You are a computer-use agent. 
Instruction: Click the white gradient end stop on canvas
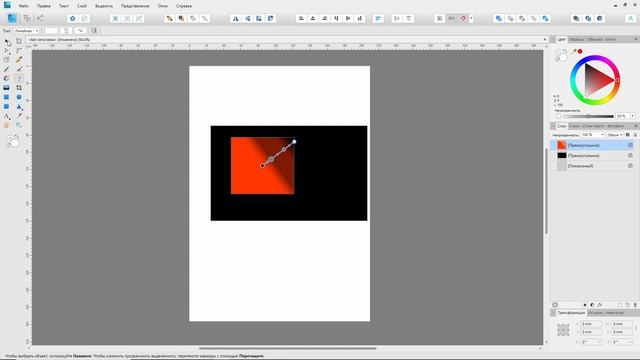click(294, 142)
